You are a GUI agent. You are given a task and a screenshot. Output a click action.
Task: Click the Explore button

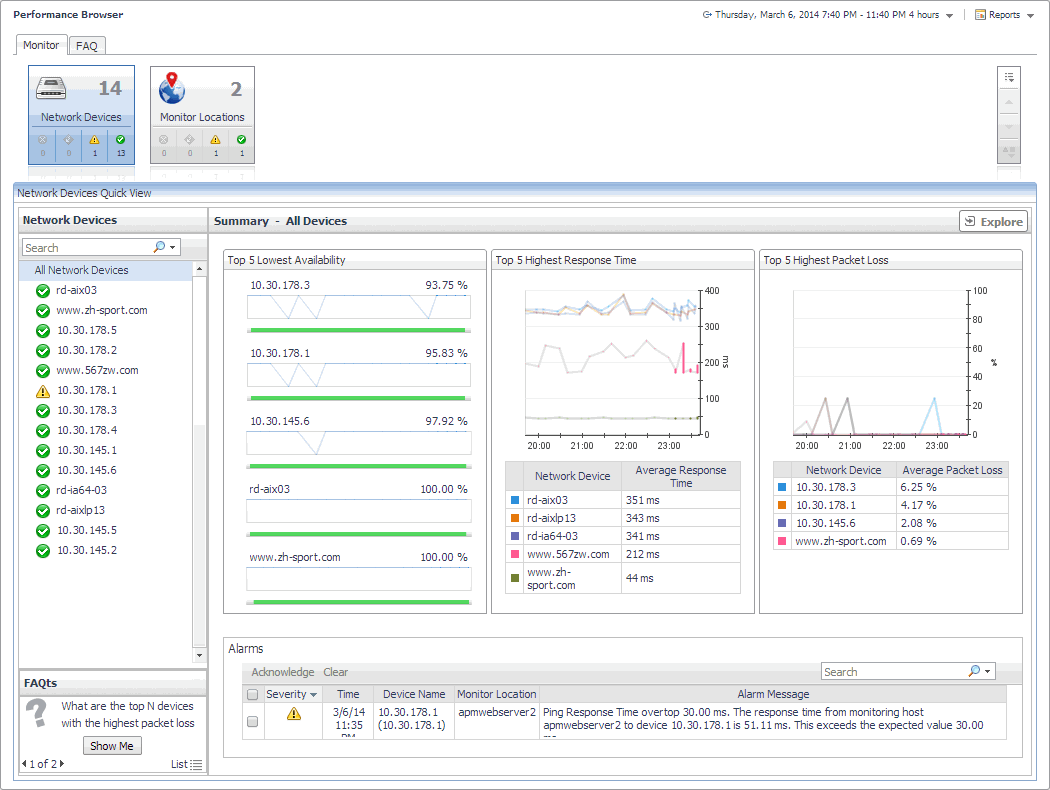[992, 222]
